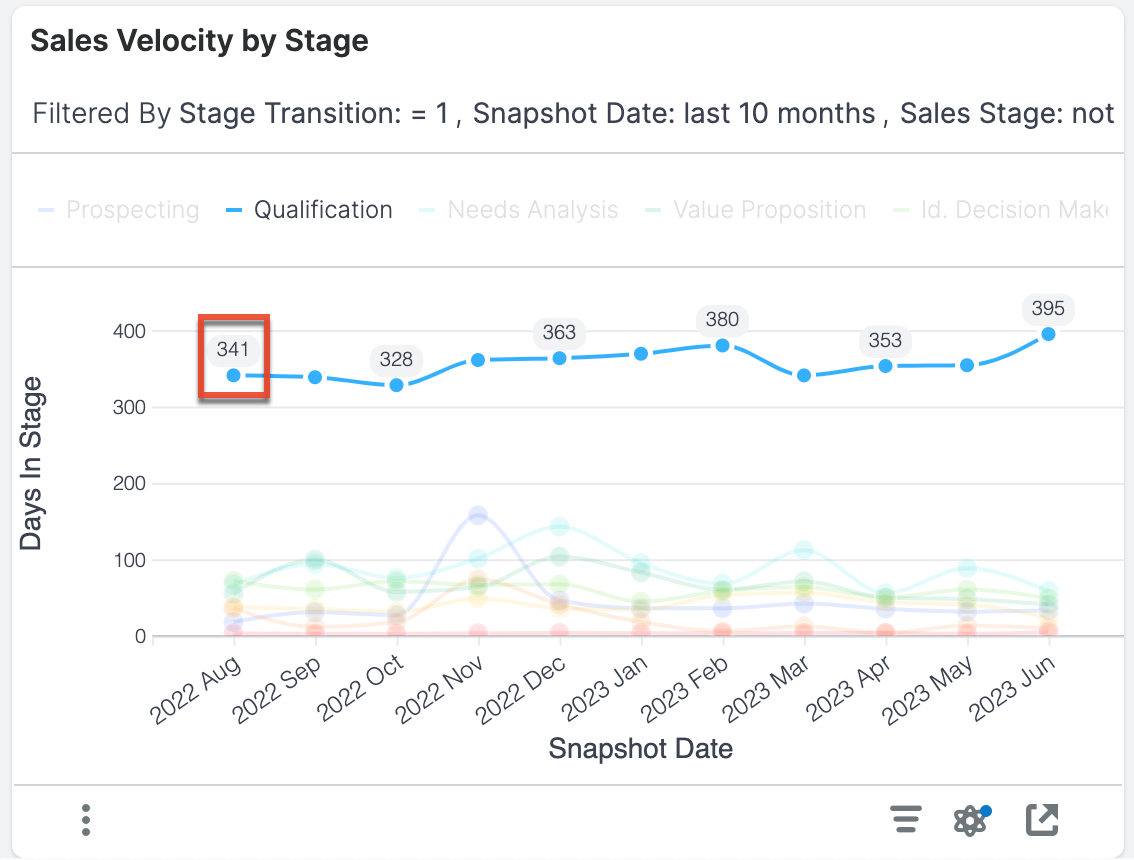Click the export/open-in-new-window icon

(x=1042, y=819)
